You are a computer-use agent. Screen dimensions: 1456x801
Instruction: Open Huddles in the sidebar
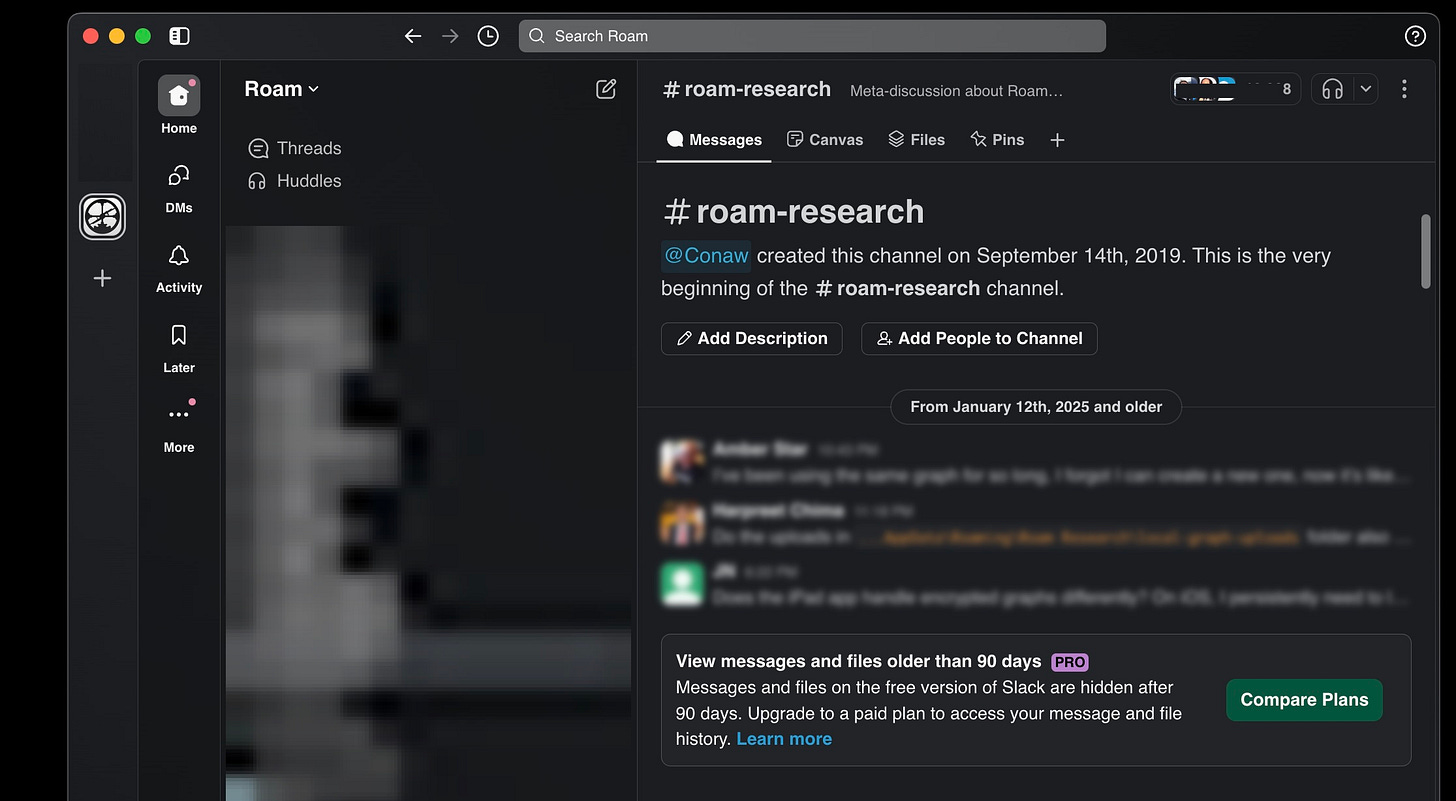pos(295,181)
